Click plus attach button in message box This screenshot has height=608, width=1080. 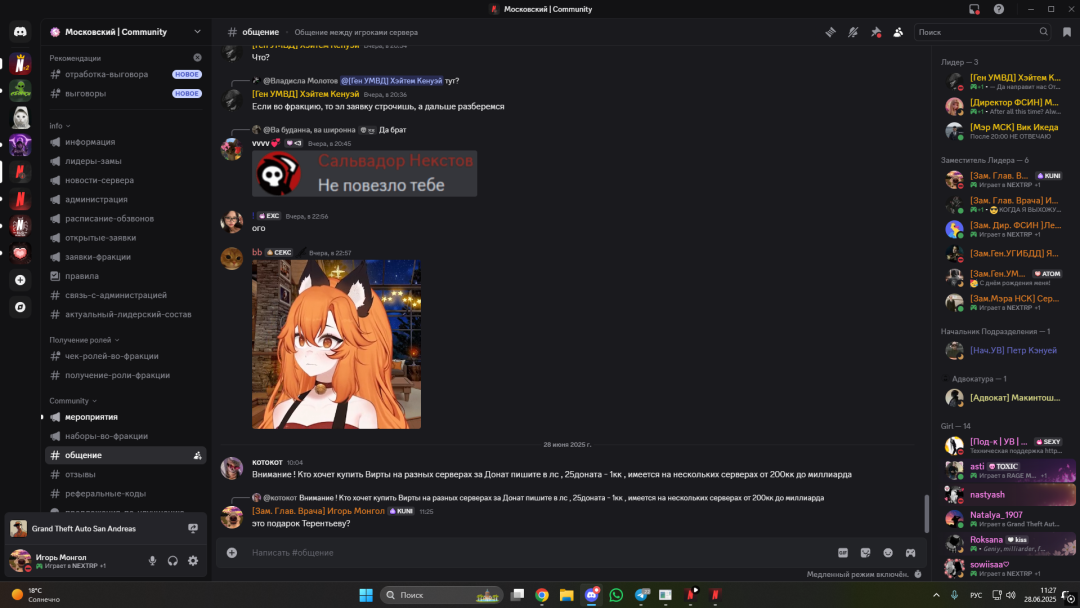(232, 553)
